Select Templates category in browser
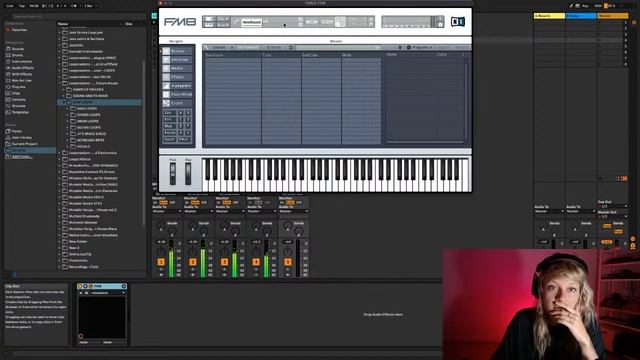640x360 pixels. pyautogui.click(x=17, y=112)
